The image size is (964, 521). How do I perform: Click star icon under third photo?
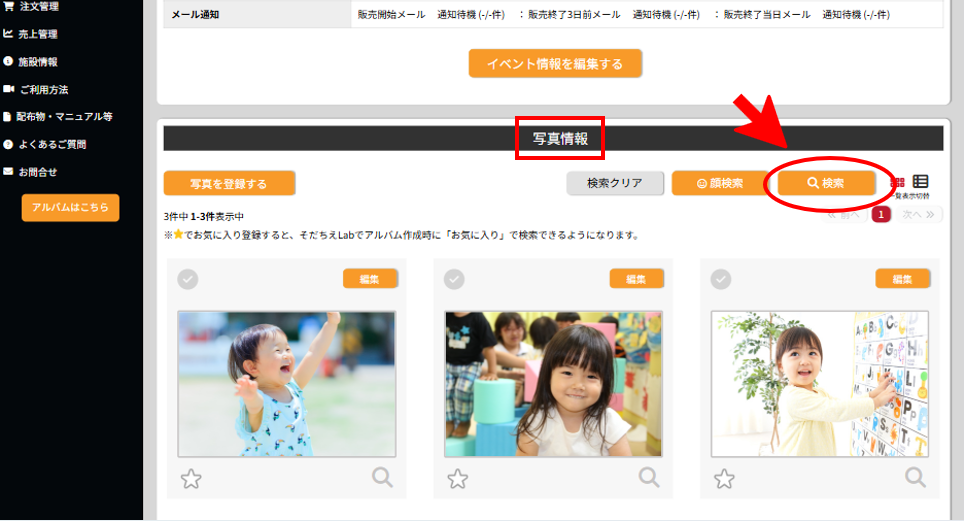724,478
